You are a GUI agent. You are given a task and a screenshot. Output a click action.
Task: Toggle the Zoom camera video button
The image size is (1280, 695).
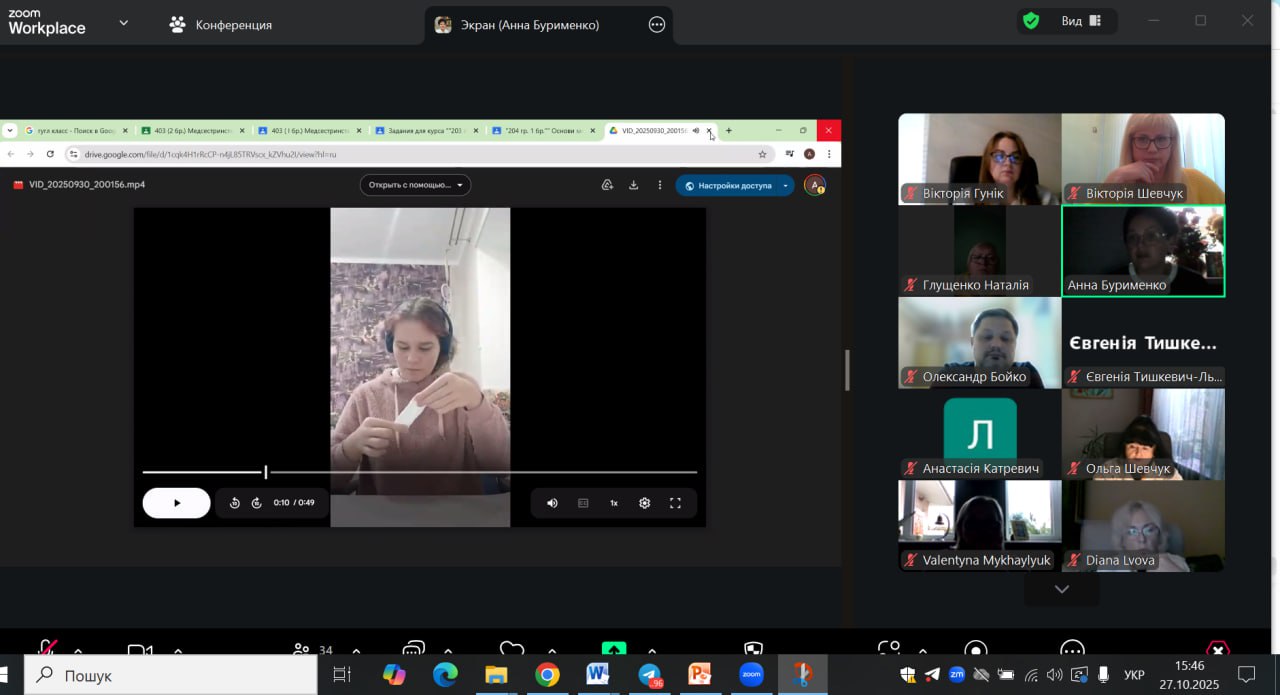pyautogui.click(x=140, y=650)
